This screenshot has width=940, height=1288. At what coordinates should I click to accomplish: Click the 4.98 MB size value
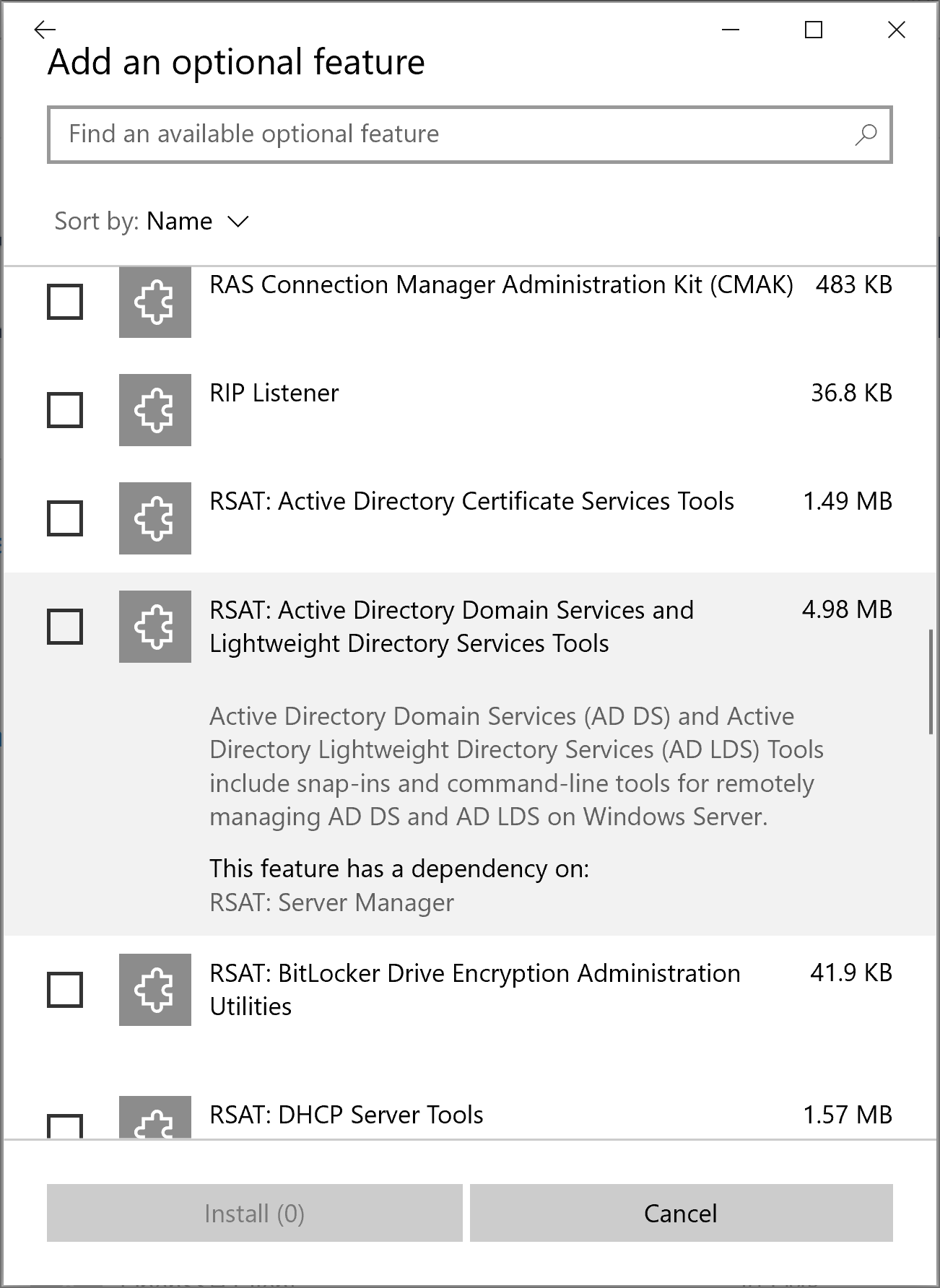[847, 609]
